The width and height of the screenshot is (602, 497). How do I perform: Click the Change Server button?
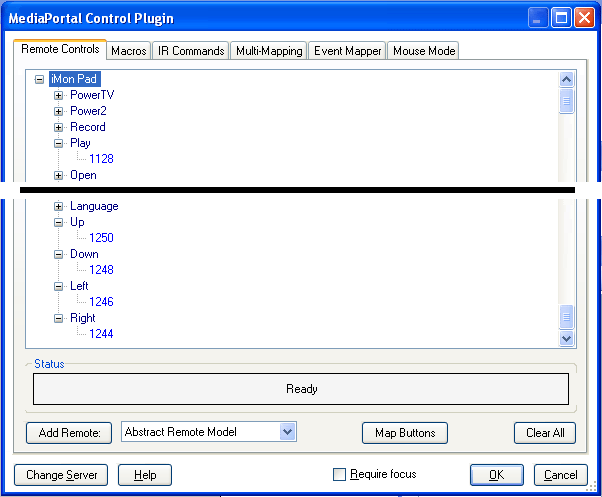(61, 475)
